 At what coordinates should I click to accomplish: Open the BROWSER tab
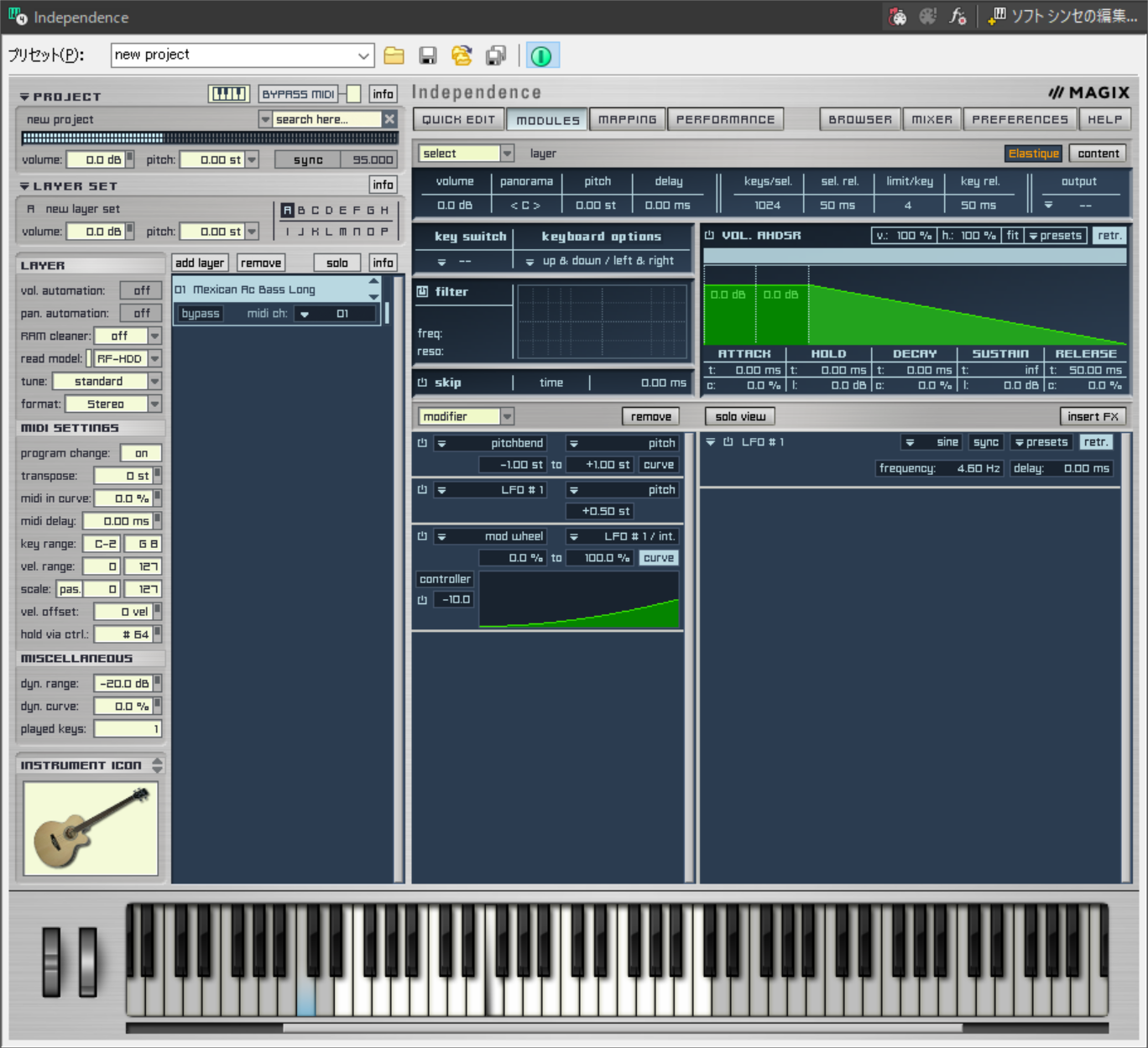click(860, 119)
